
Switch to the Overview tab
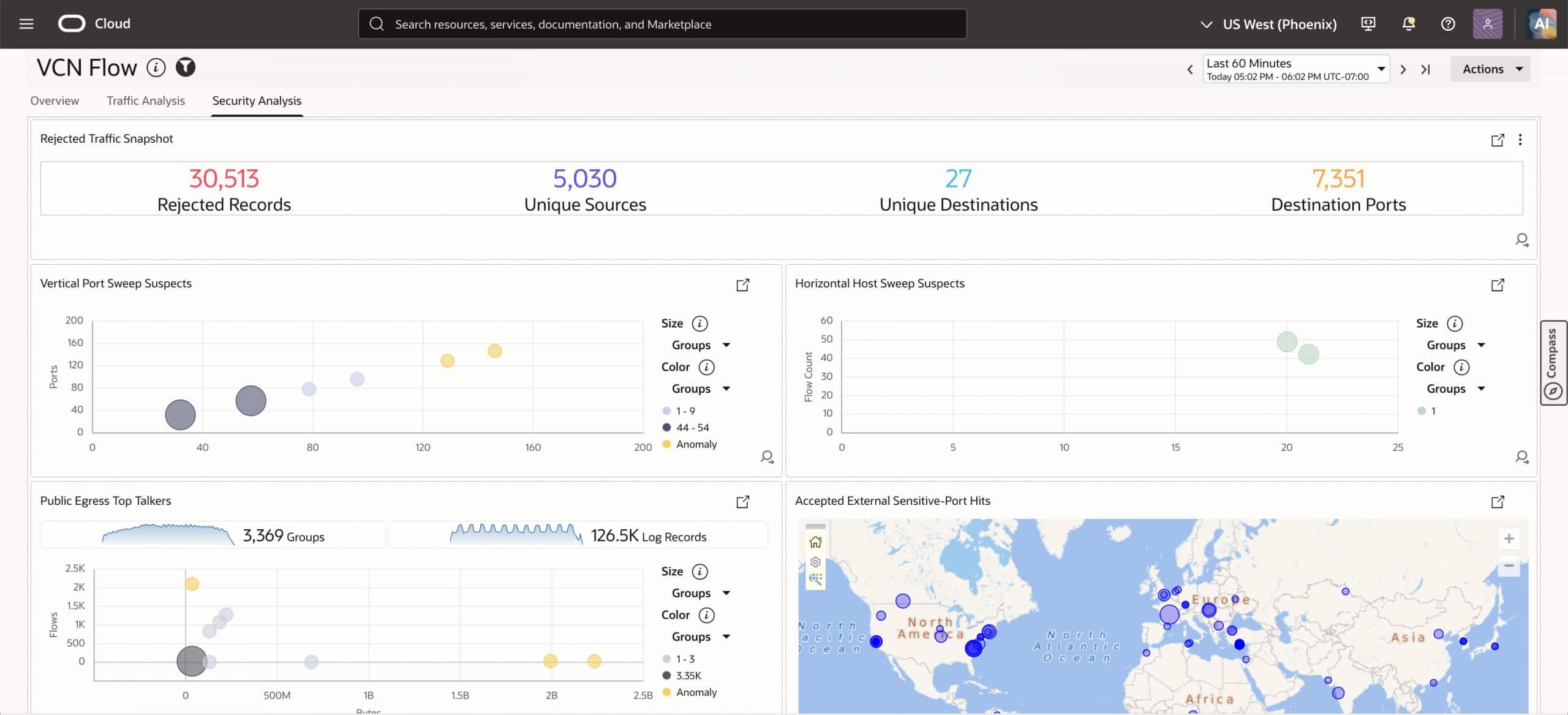[55, 100]
